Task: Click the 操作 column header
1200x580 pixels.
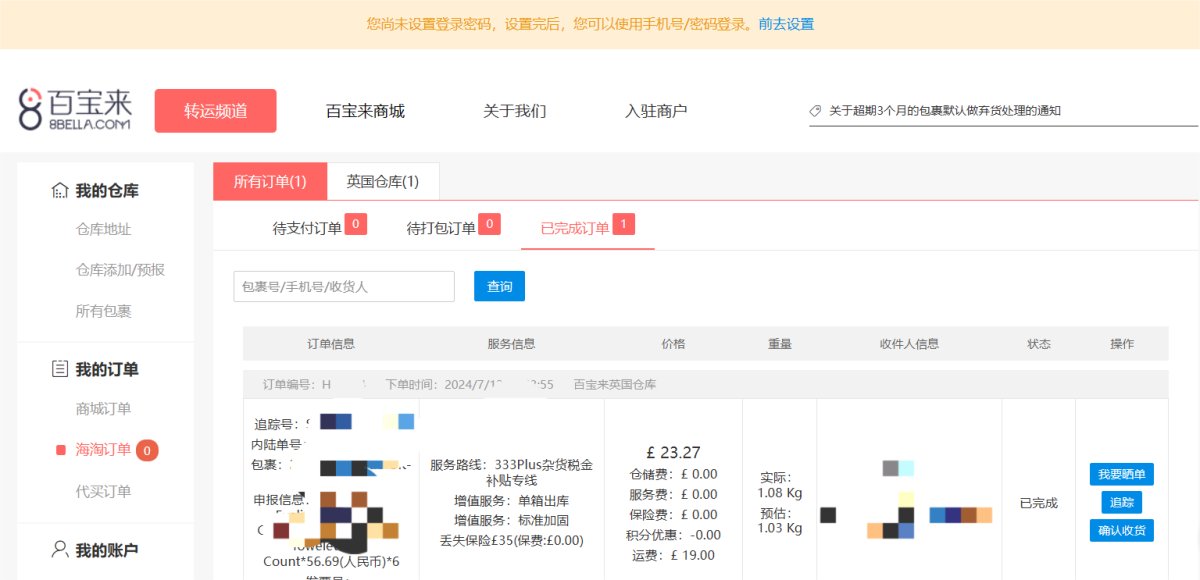Action: tap(1122, 344)
